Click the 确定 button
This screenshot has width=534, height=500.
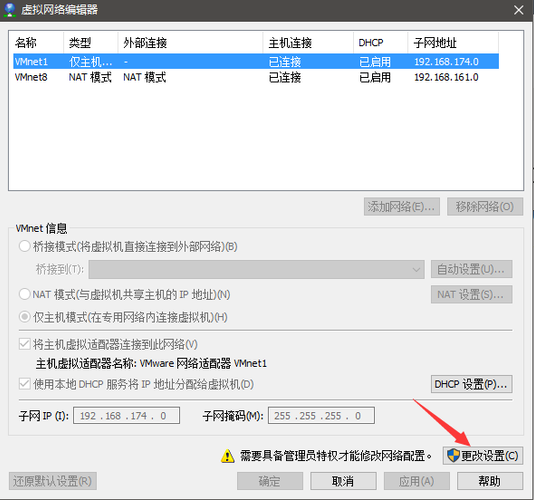tap(270, 481)
